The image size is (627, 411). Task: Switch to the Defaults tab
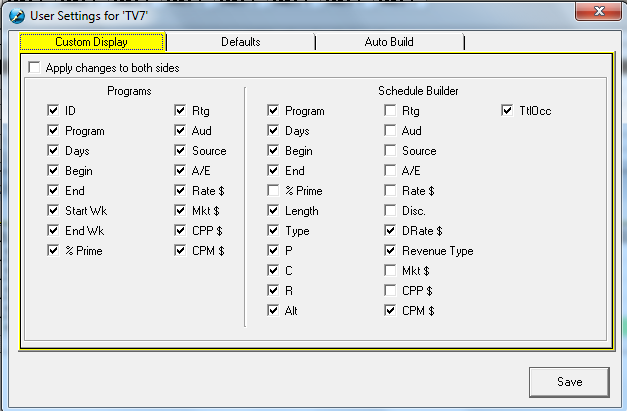pyautogui.click(x=241, y=42)
